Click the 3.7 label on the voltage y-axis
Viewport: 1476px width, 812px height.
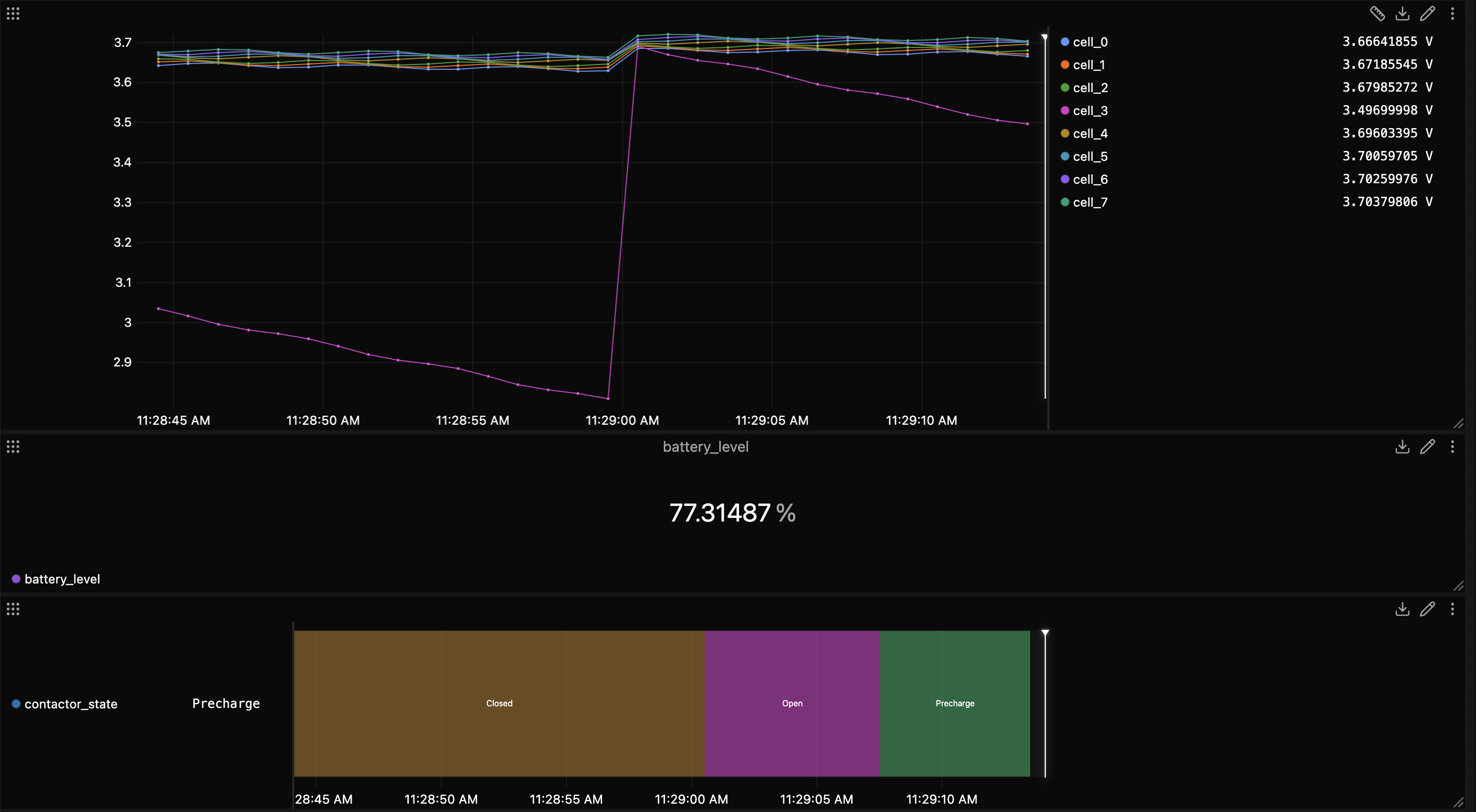click(x=122, y=42)
